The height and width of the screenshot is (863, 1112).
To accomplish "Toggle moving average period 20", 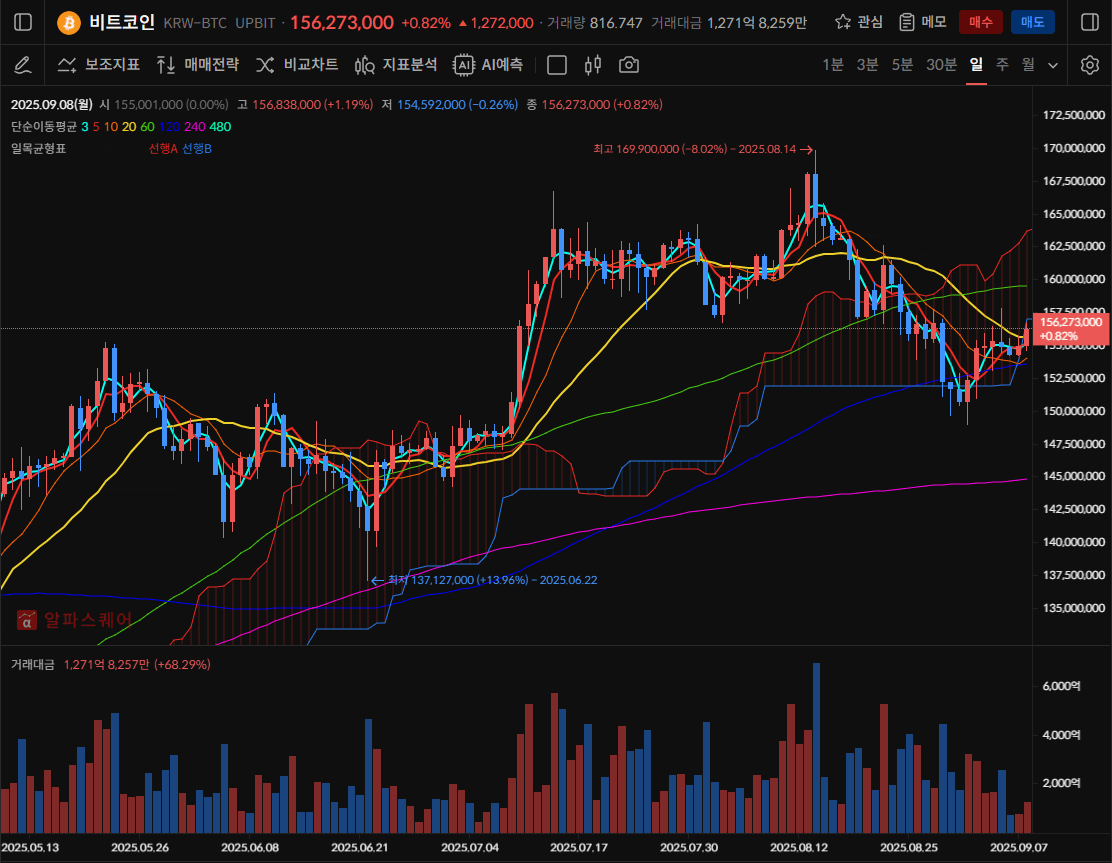I will pos(129,127).
